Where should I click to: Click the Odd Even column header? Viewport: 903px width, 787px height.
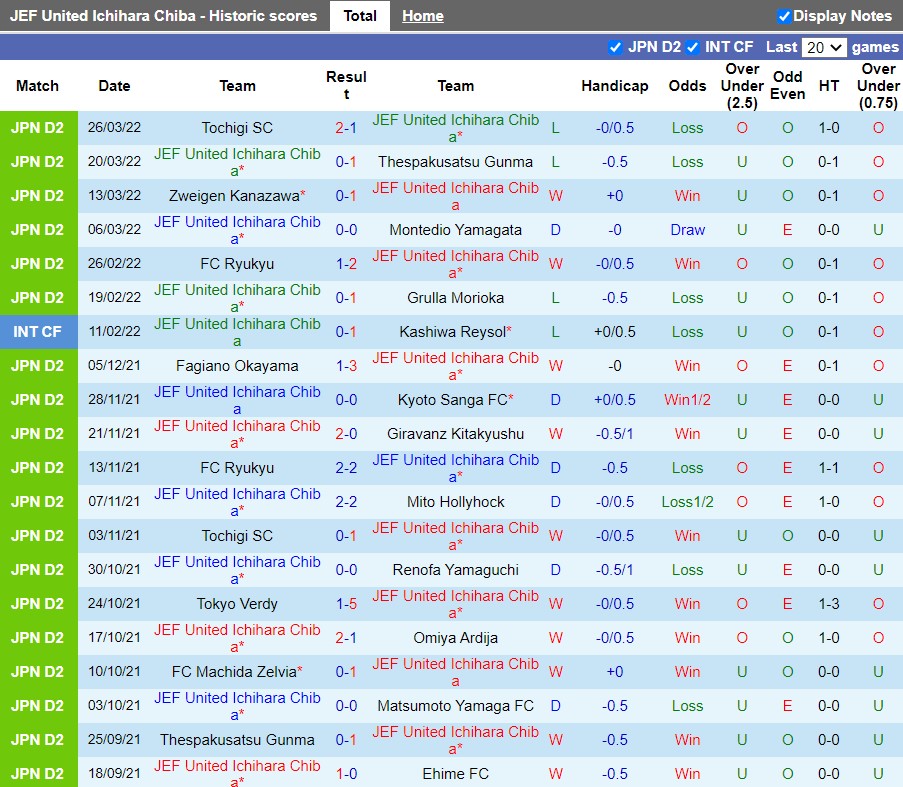(x=787, y=86)
